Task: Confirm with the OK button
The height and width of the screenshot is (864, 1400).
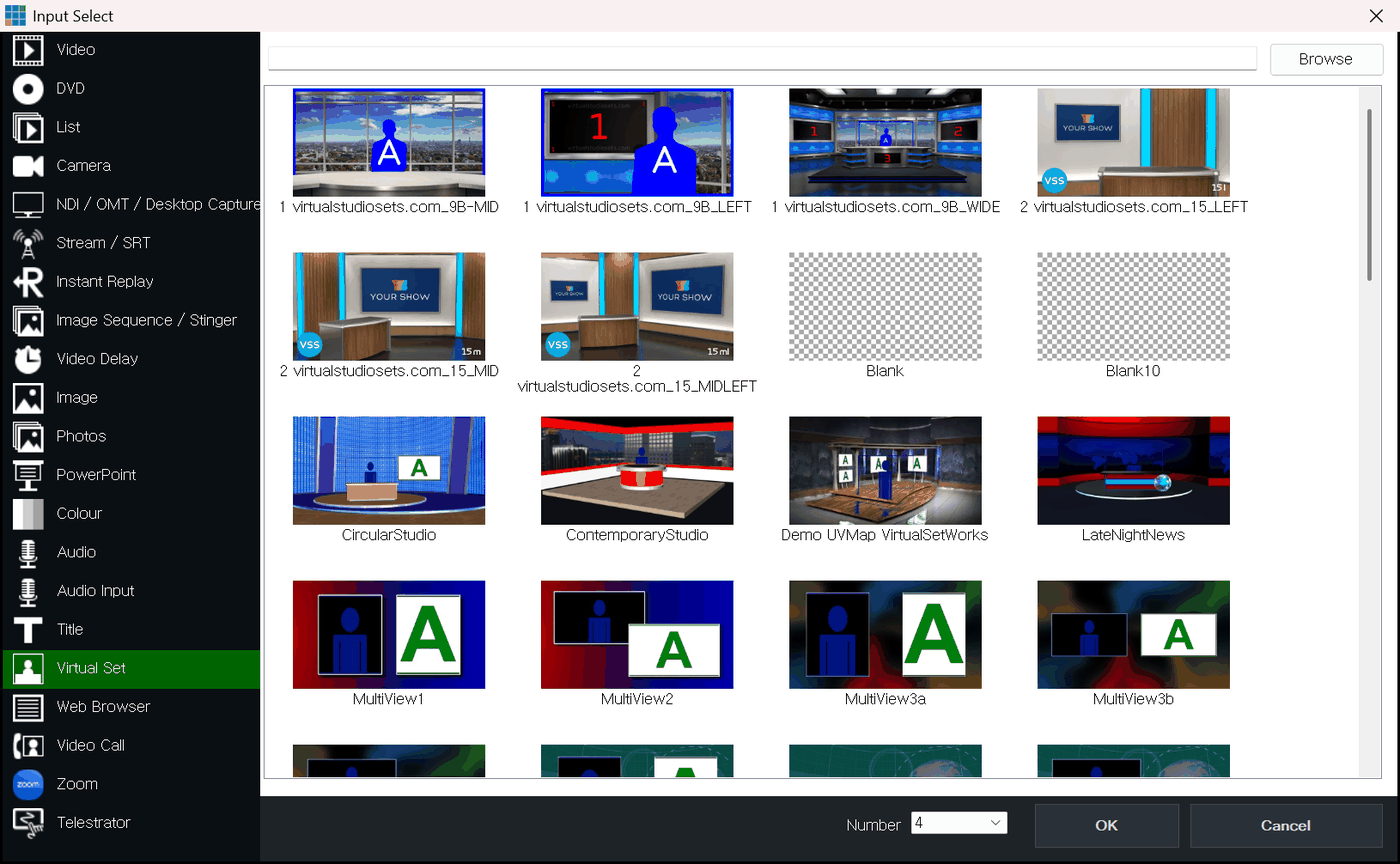Action: pyautogui.click(x=1106, y=825)
